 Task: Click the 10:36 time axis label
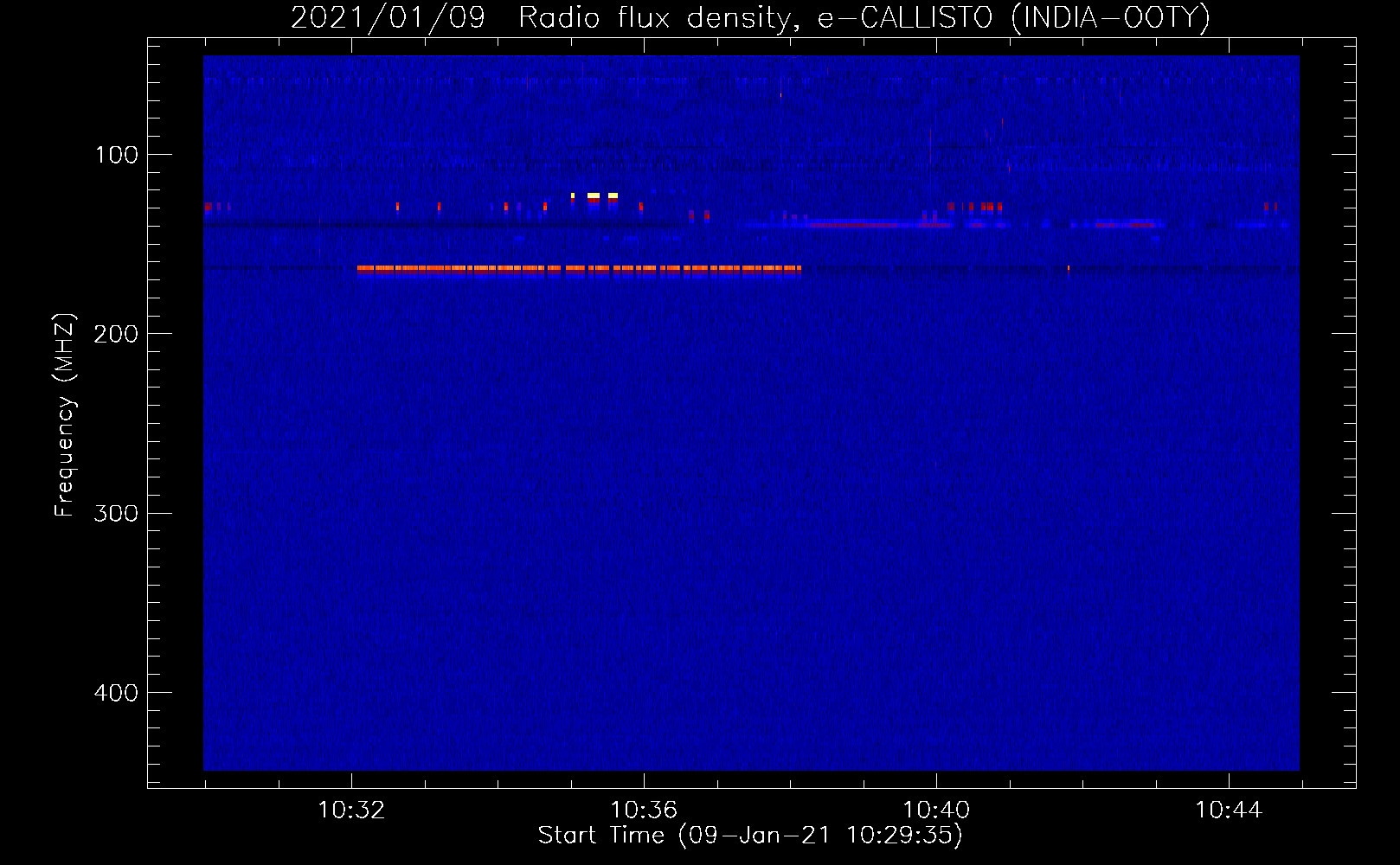click(644, 810)
